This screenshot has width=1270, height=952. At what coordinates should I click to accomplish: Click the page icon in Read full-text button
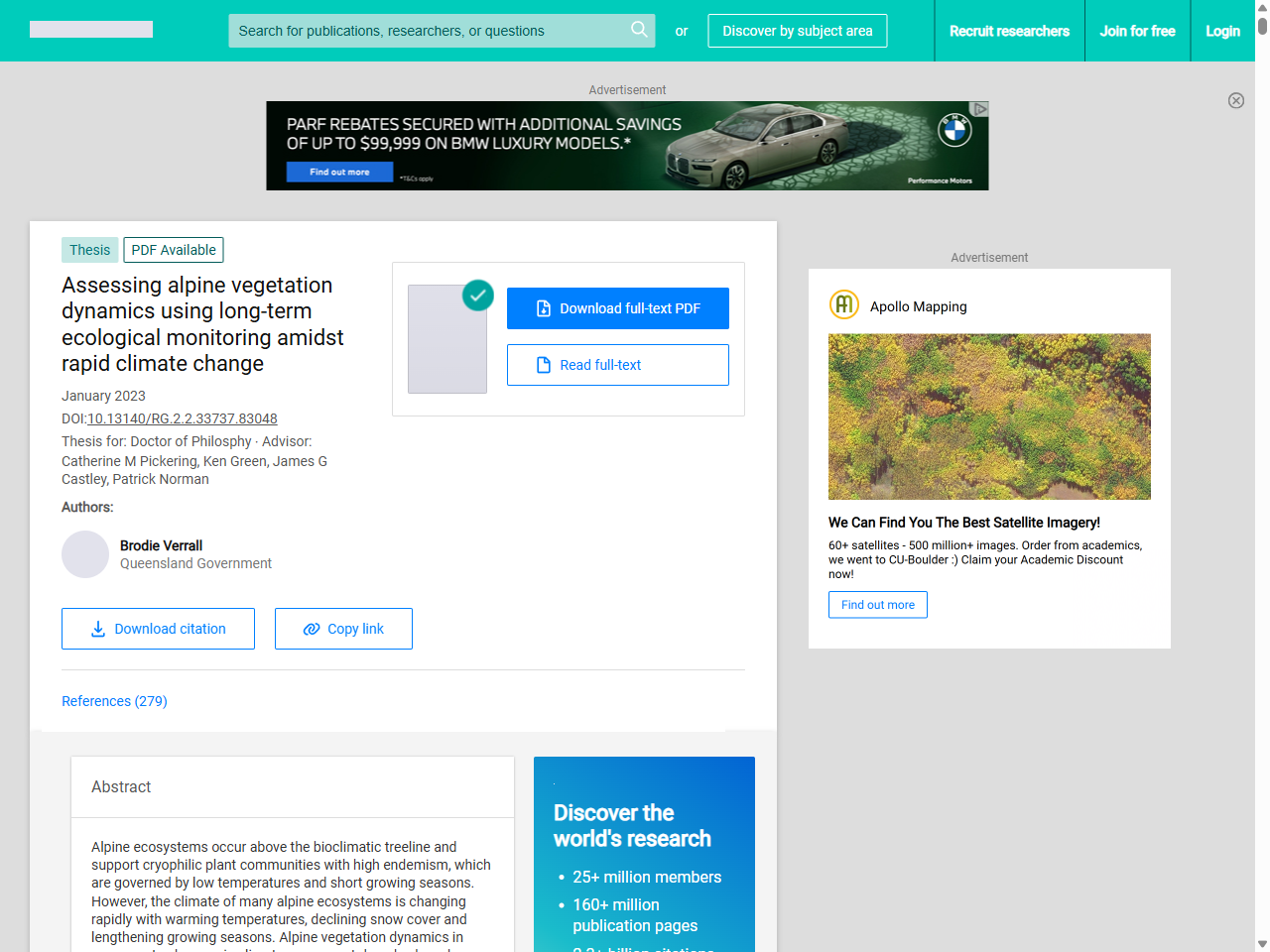coord(543,365)
